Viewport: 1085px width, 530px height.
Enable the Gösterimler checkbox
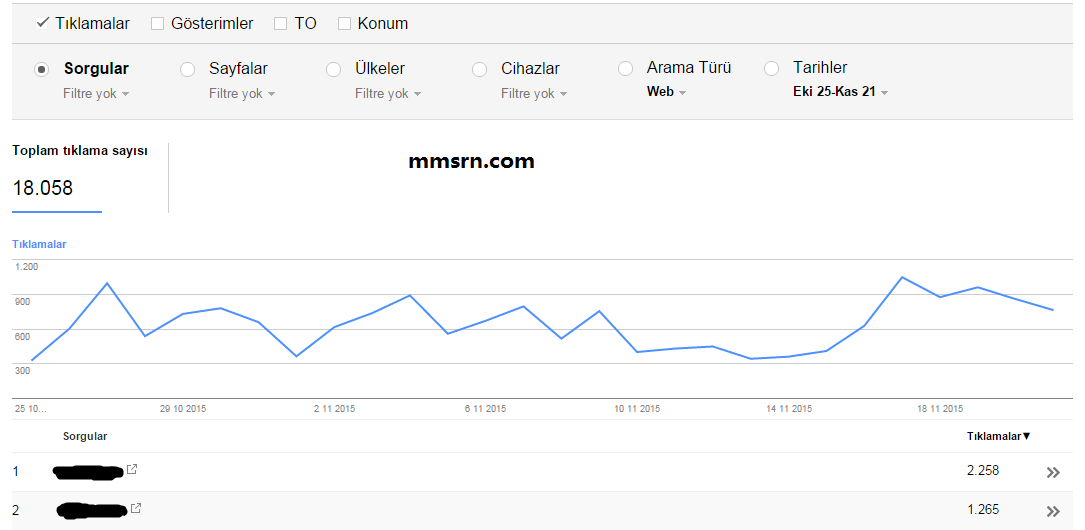pos(158,24)
